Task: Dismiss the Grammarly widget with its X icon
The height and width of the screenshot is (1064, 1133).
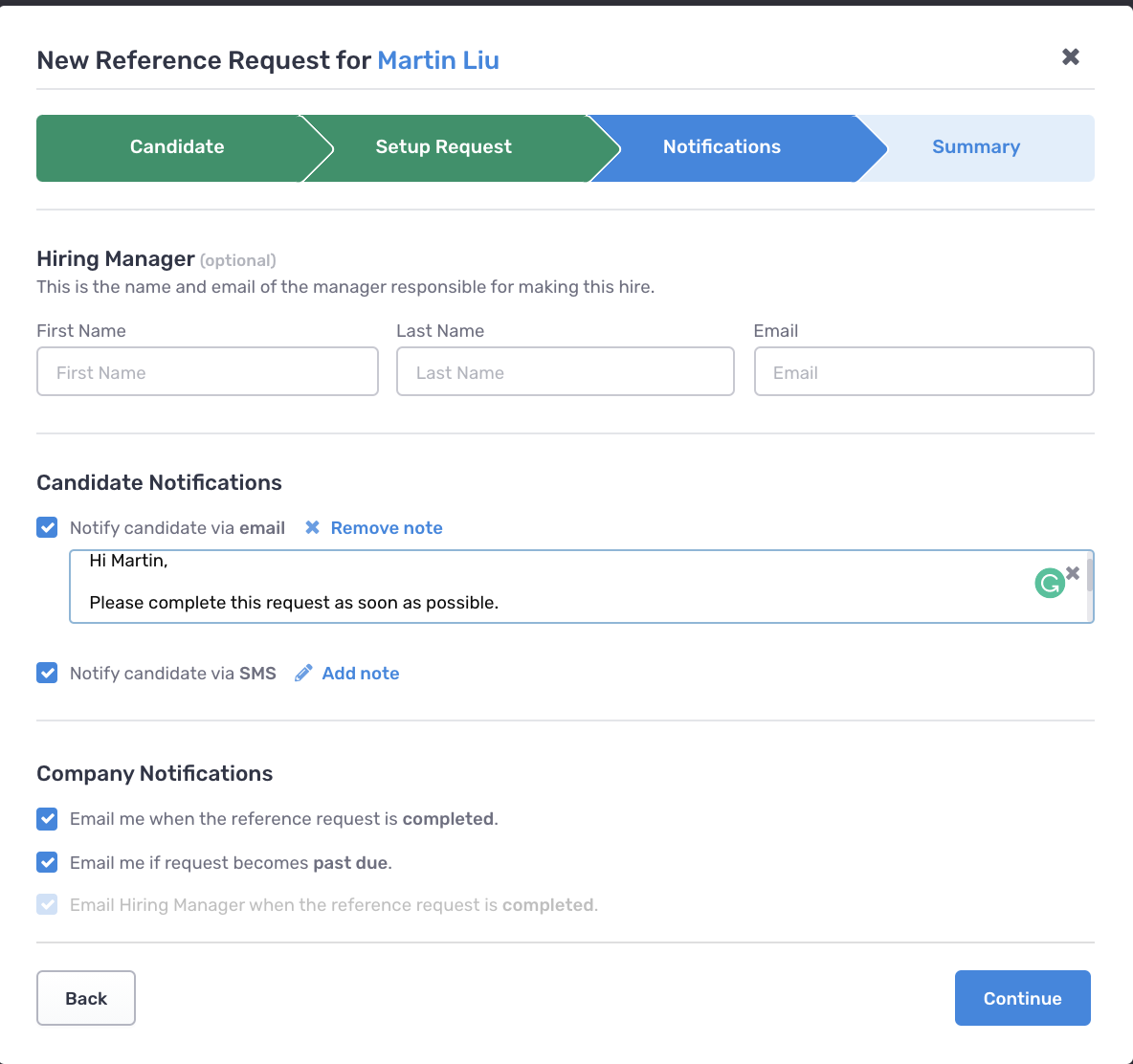Action: (x=1073, y=572)
